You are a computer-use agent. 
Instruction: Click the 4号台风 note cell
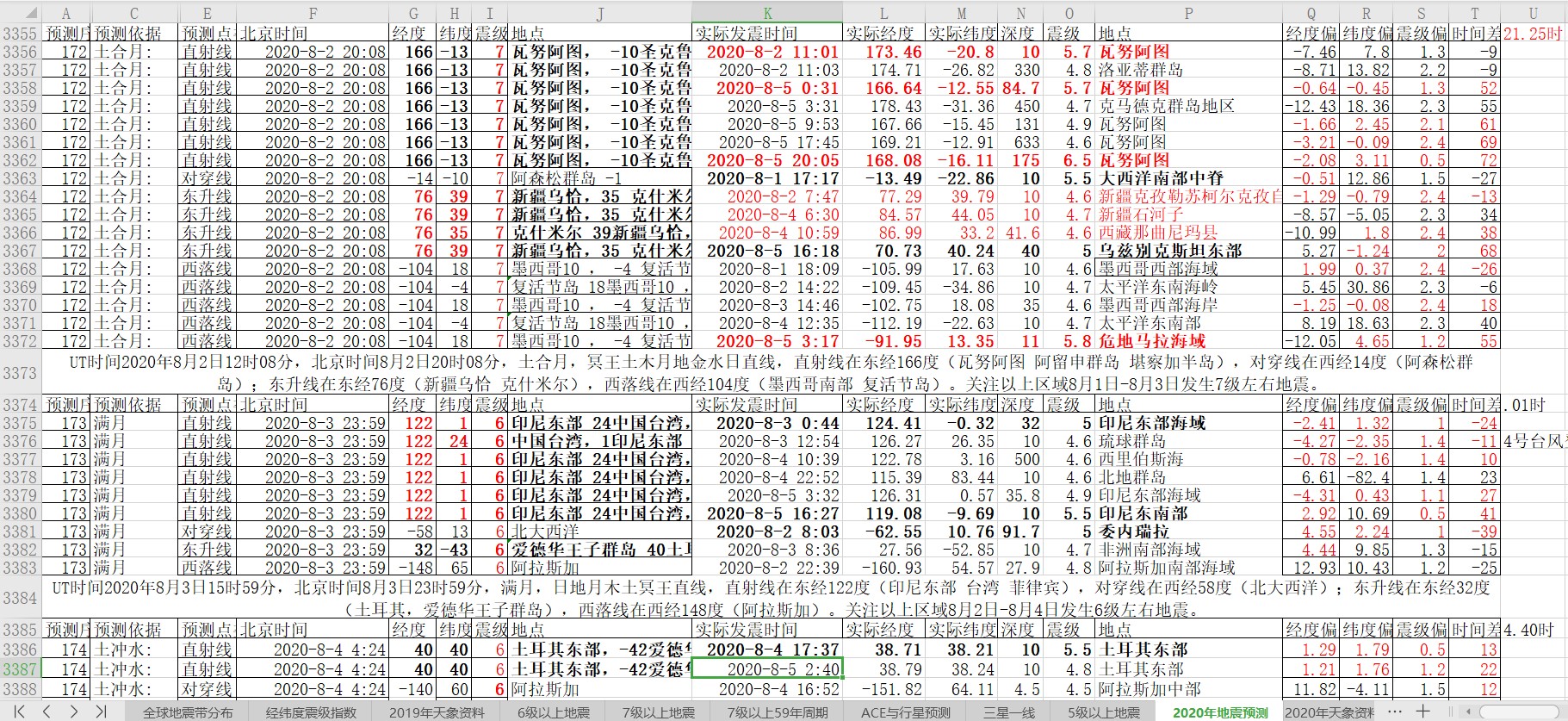[x=1533, y=441]
